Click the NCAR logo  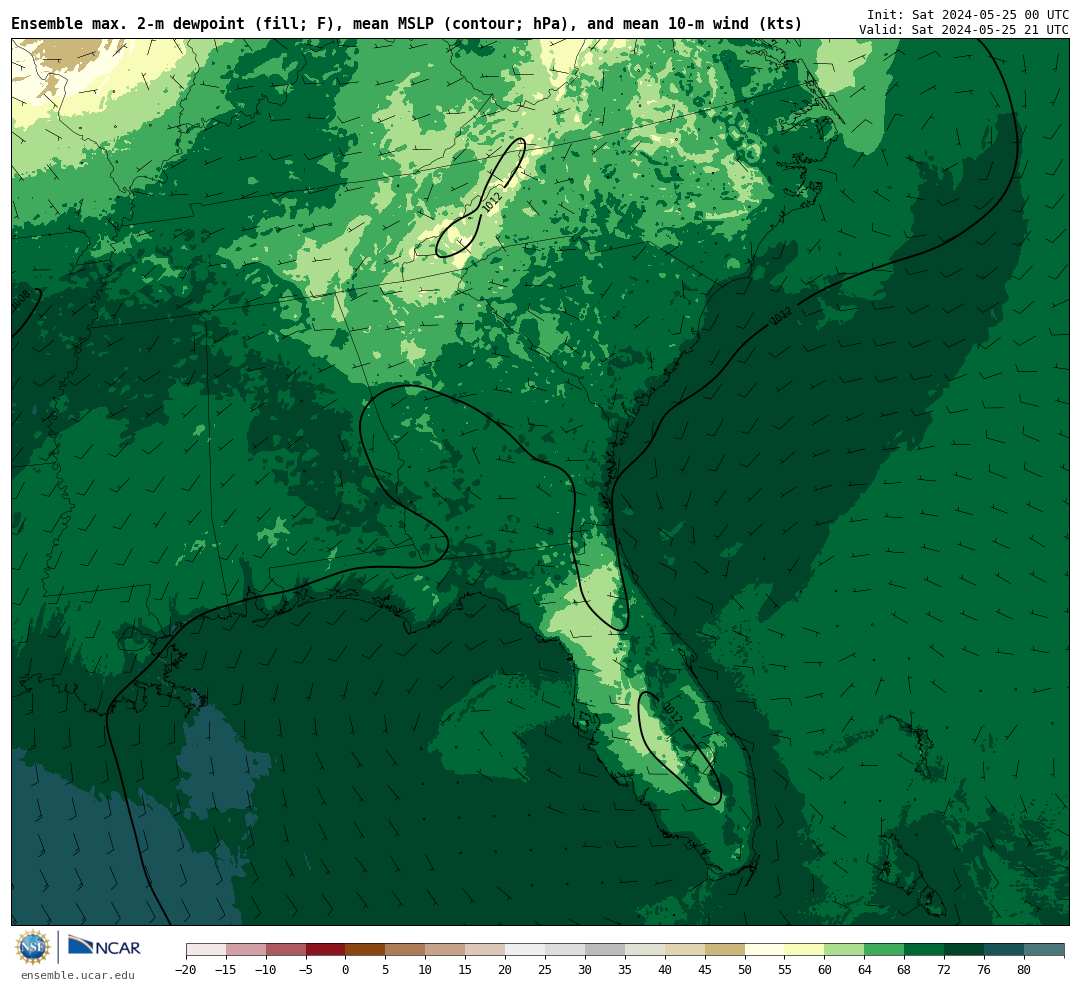point(104,947)
